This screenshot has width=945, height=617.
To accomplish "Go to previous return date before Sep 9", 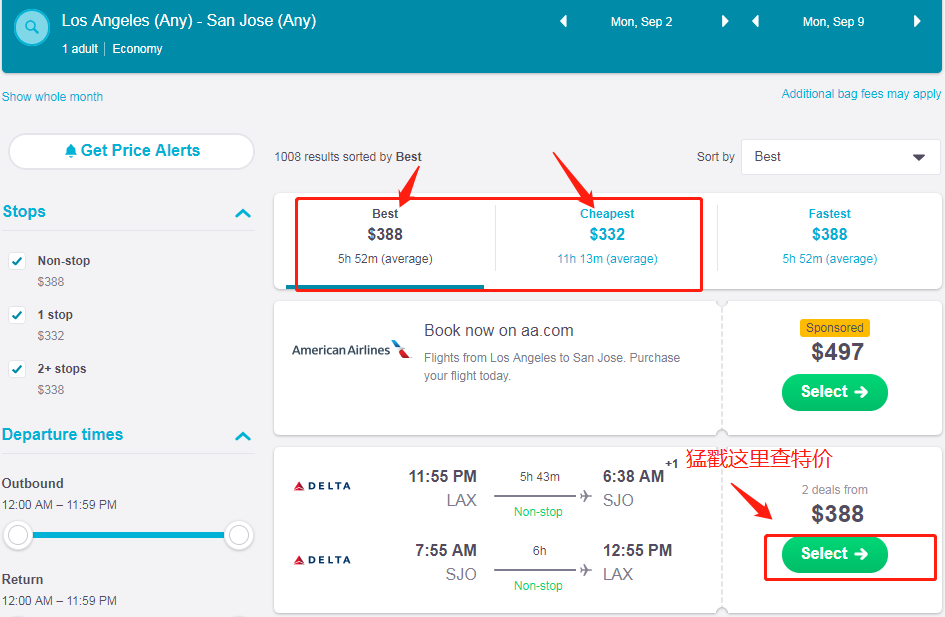I will coord(755,22).
